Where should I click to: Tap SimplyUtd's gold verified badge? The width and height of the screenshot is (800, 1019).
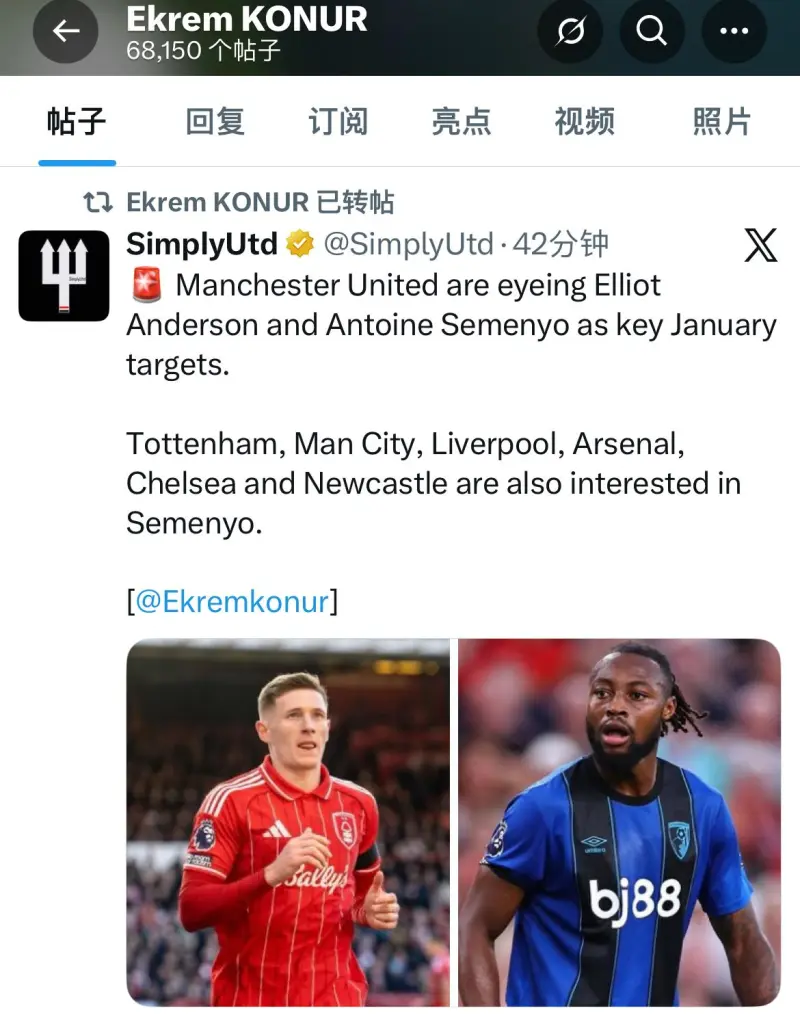[300, 244]
